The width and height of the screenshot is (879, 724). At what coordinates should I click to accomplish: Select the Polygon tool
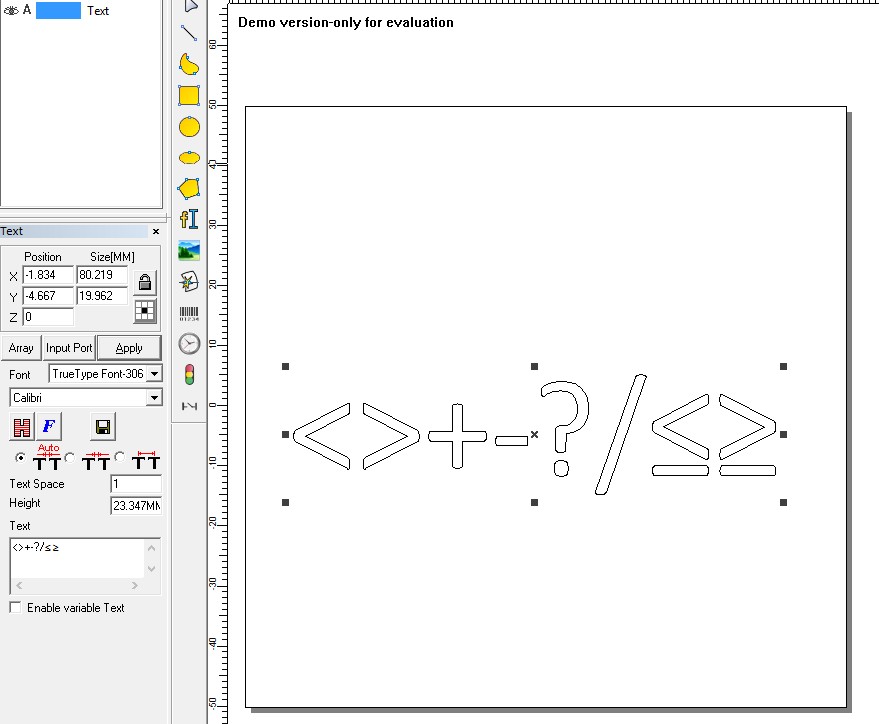[188, 188]
